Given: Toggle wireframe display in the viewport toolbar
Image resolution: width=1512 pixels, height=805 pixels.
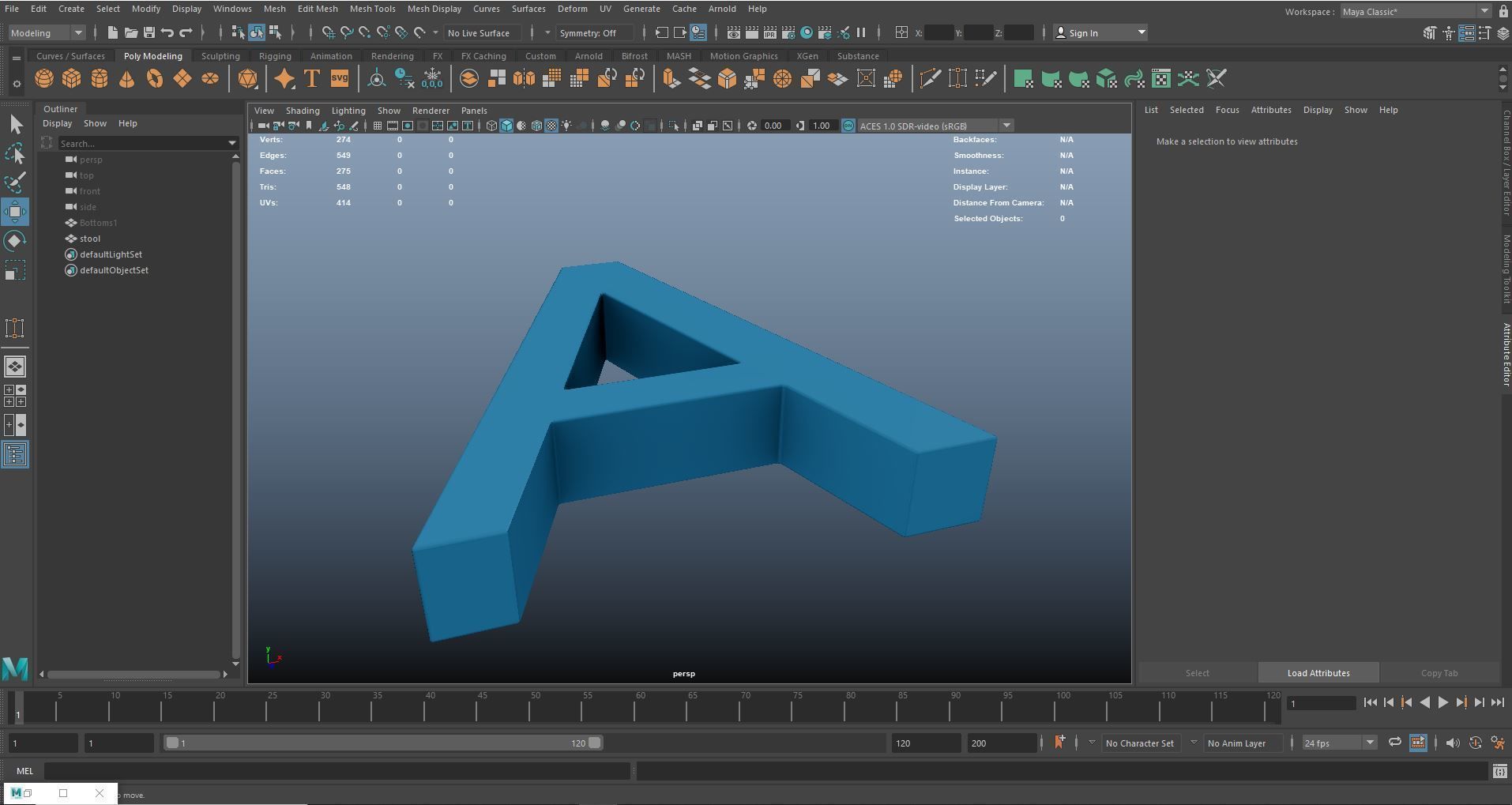Looking at the screenshot, I should 491,126.
